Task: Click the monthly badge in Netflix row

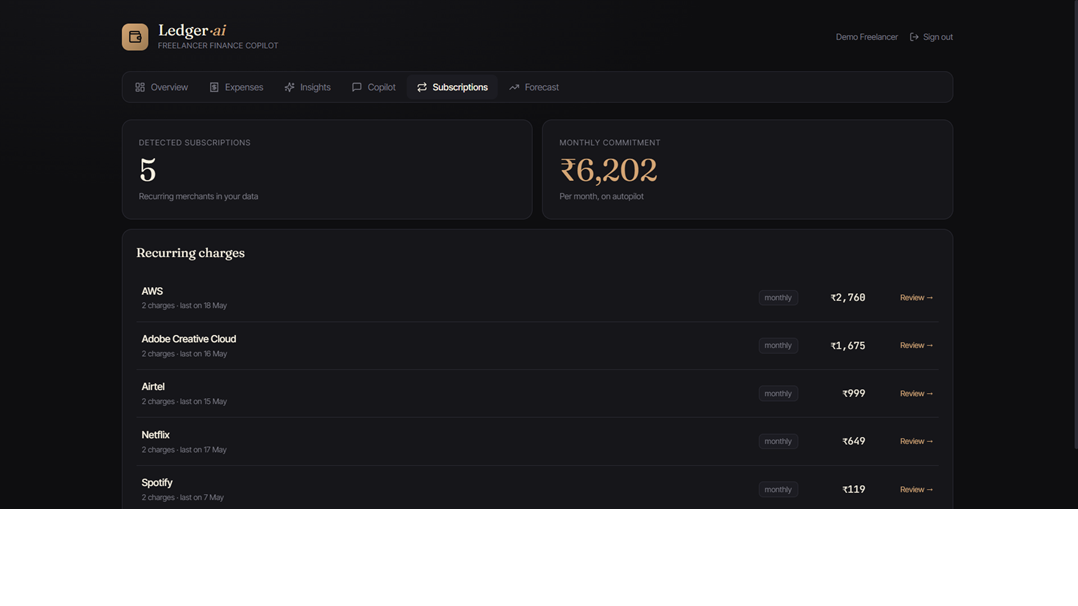Action: pos(778,441)
